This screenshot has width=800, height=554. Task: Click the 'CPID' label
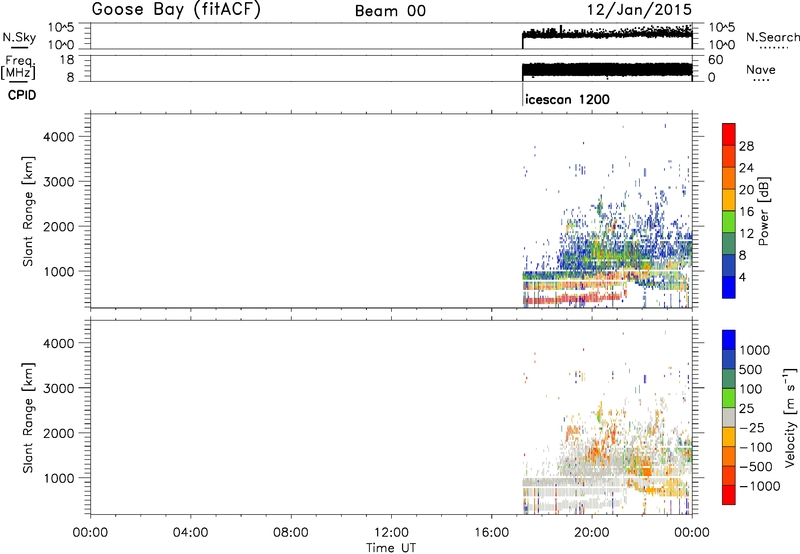click(x=22, y=95)
